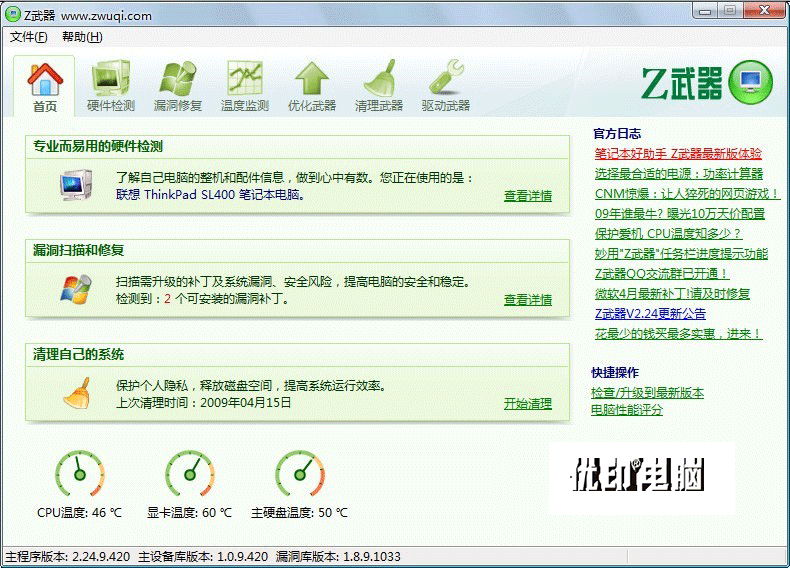
Task: Open the 温度监测 temperature monitor icon
Action: (245, 78)
